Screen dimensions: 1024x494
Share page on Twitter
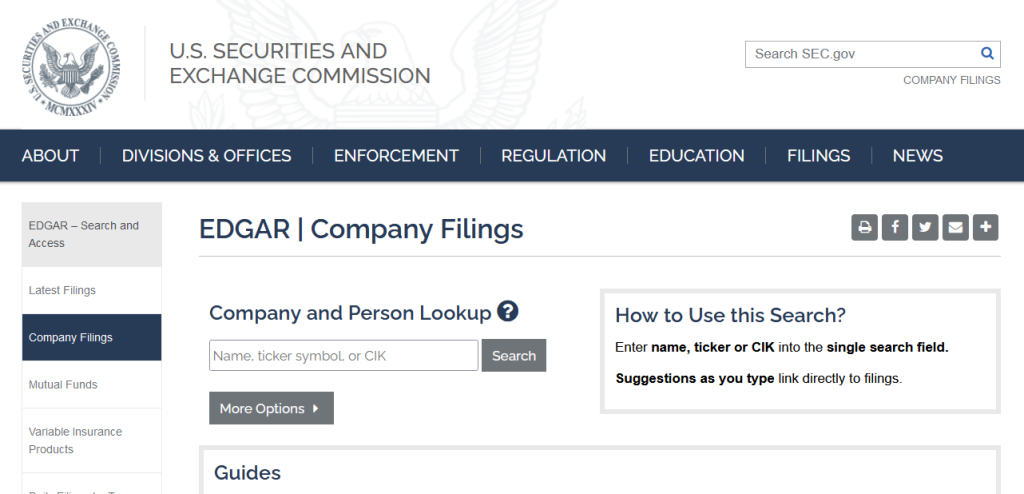click(925, 227)
